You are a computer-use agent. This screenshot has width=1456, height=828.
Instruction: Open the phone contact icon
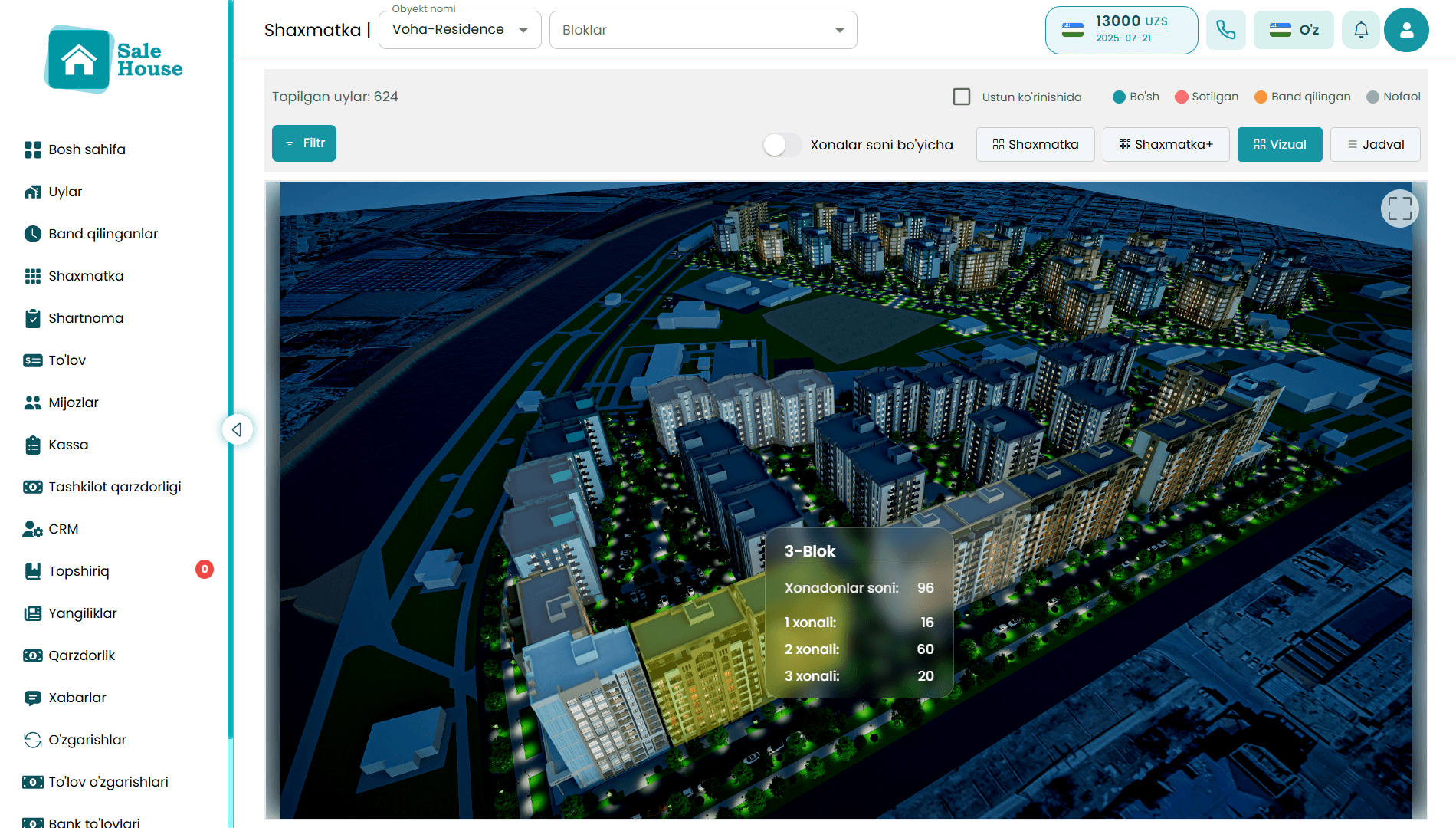[x=1226, y=29]
